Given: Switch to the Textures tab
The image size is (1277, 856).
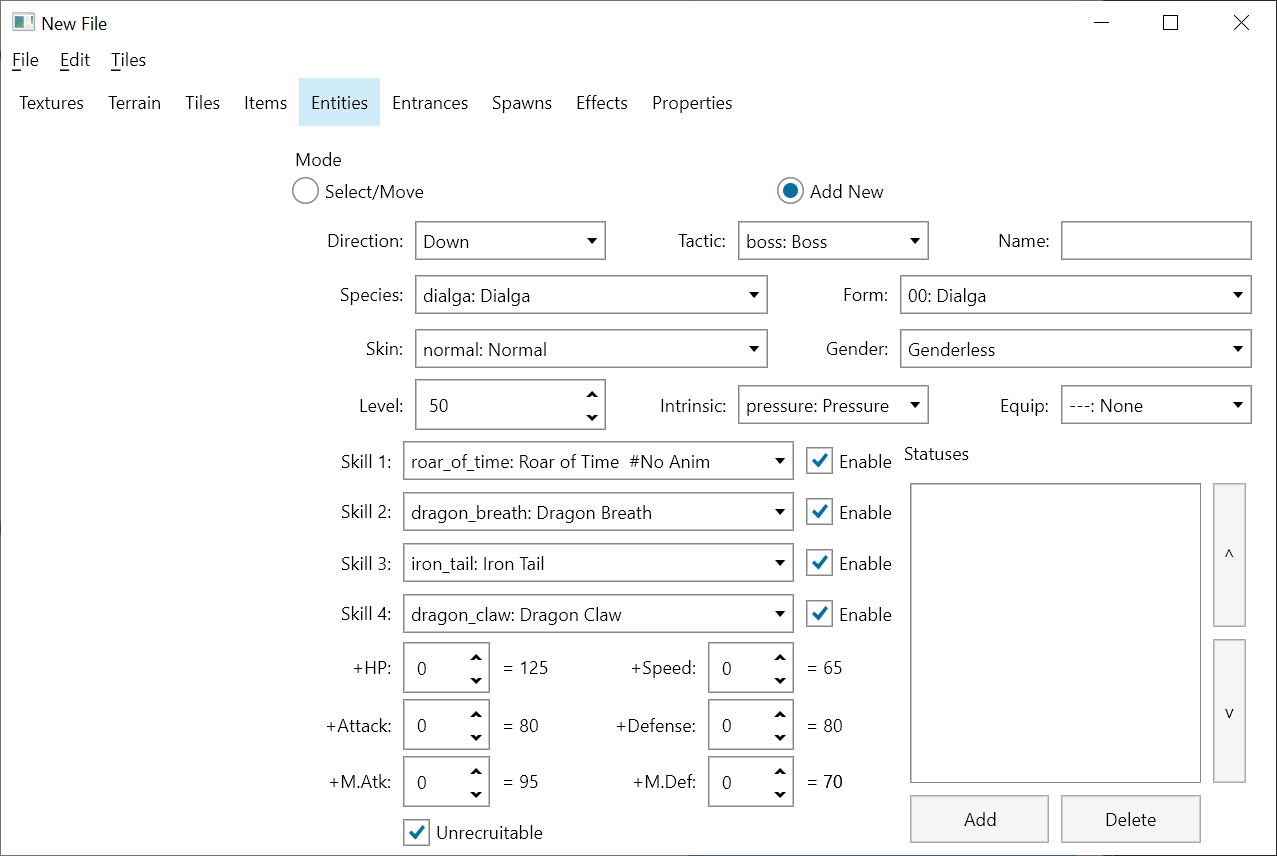Looking at the screenshot, I should click(x=52, y=103).
